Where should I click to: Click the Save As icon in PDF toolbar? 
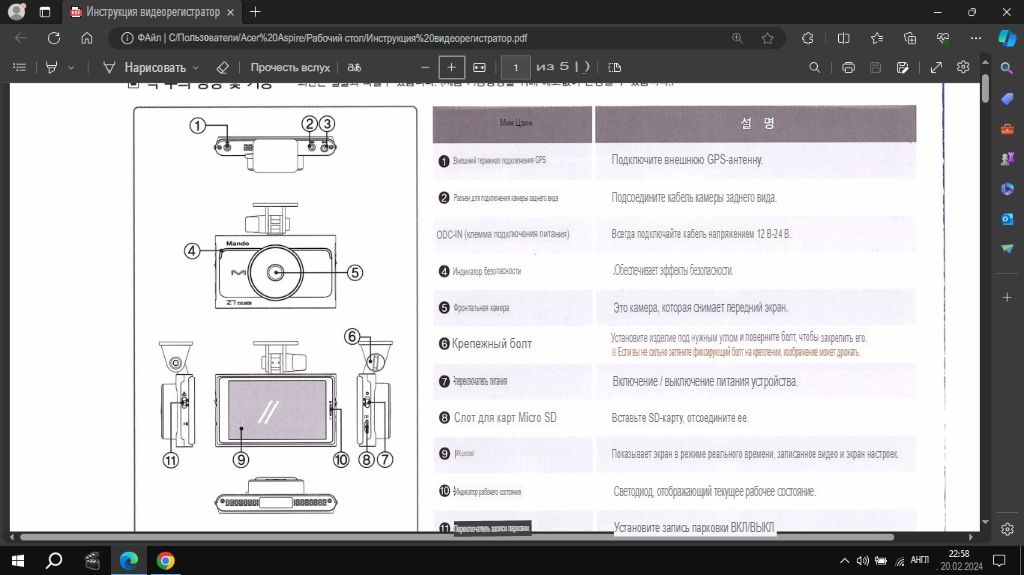click(x=903, y=67)
